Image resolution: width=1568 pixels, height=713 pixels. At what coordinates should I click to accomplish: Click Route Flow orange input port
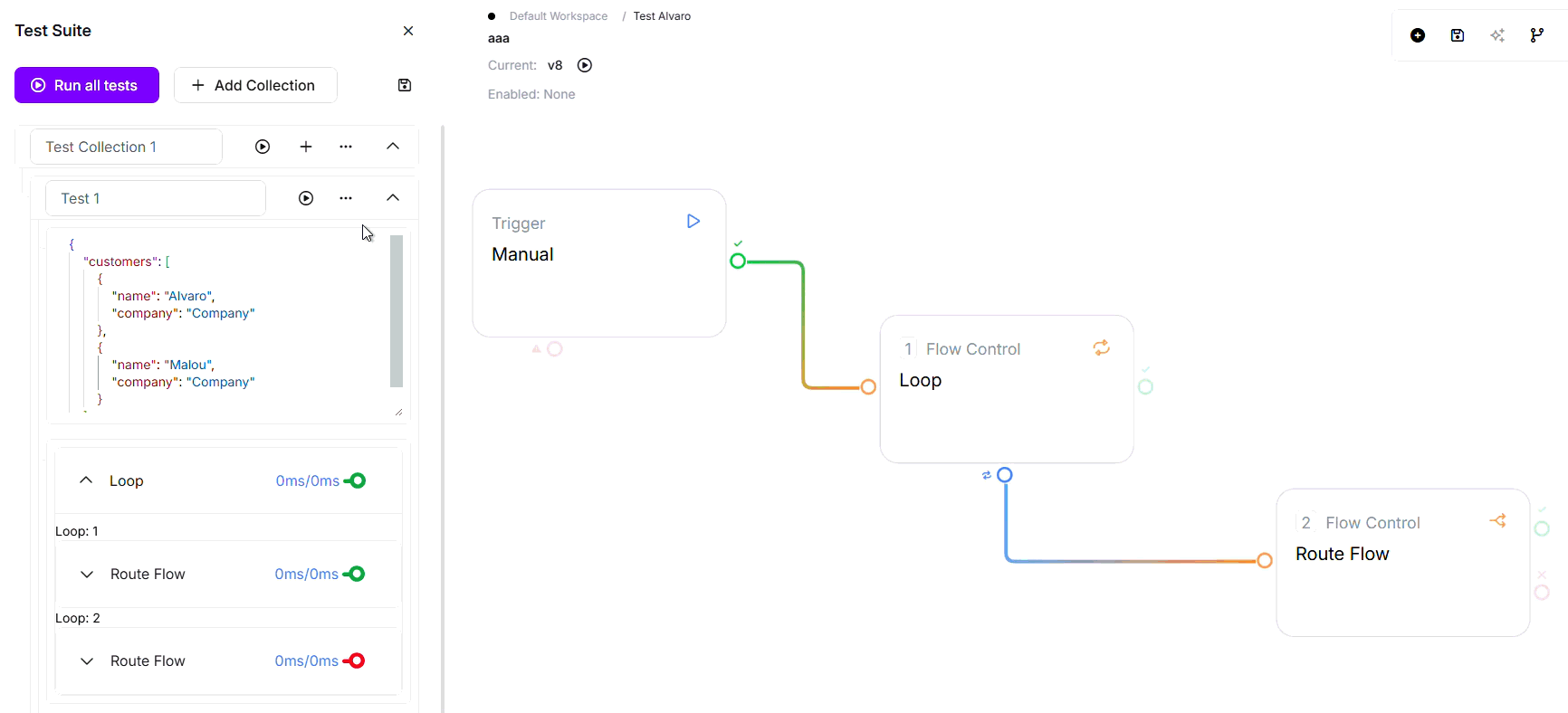tap(1265, 561)
